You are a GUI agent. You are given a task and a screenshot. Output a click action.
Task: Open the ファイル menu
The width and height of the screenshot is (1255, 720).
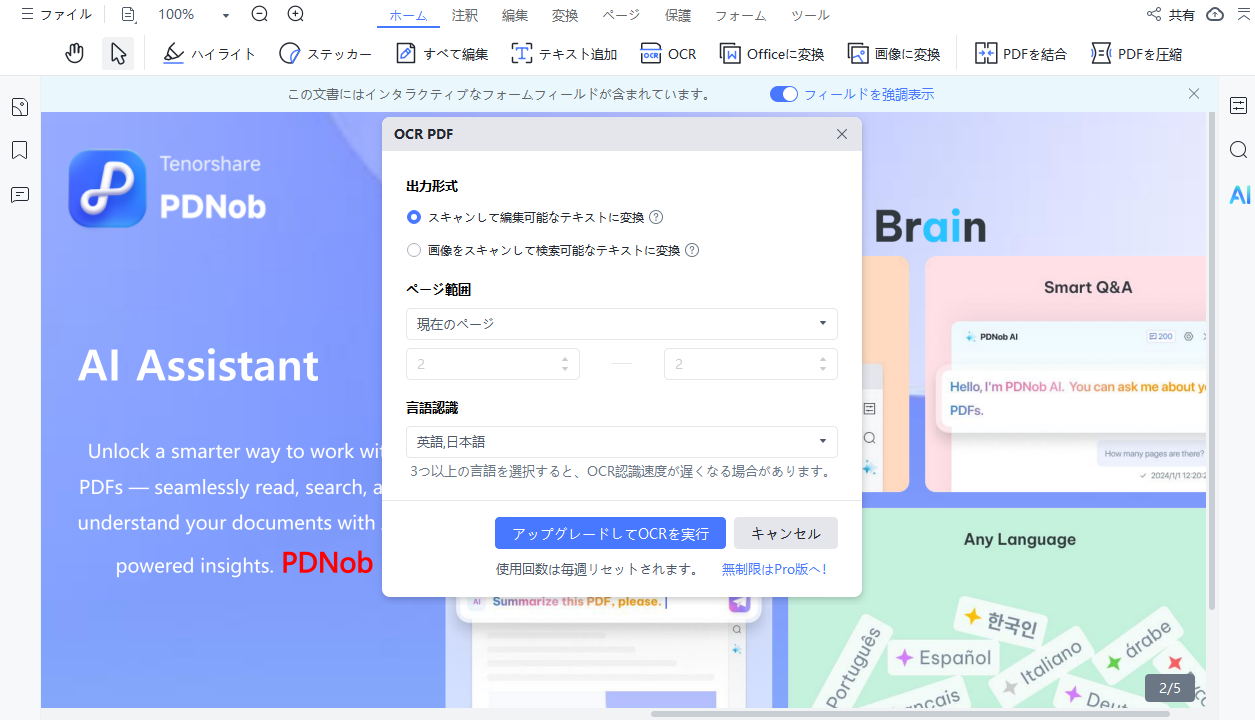[x=56, y=15]
